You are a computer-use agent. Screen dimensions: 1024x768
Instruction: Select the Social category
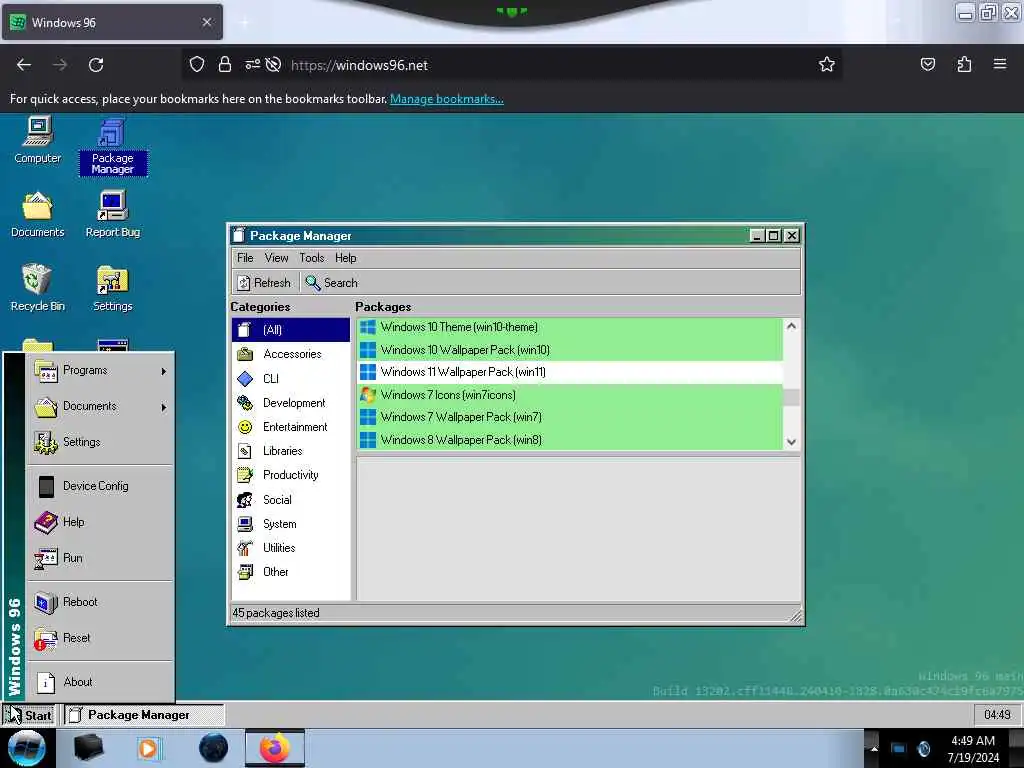291,500
